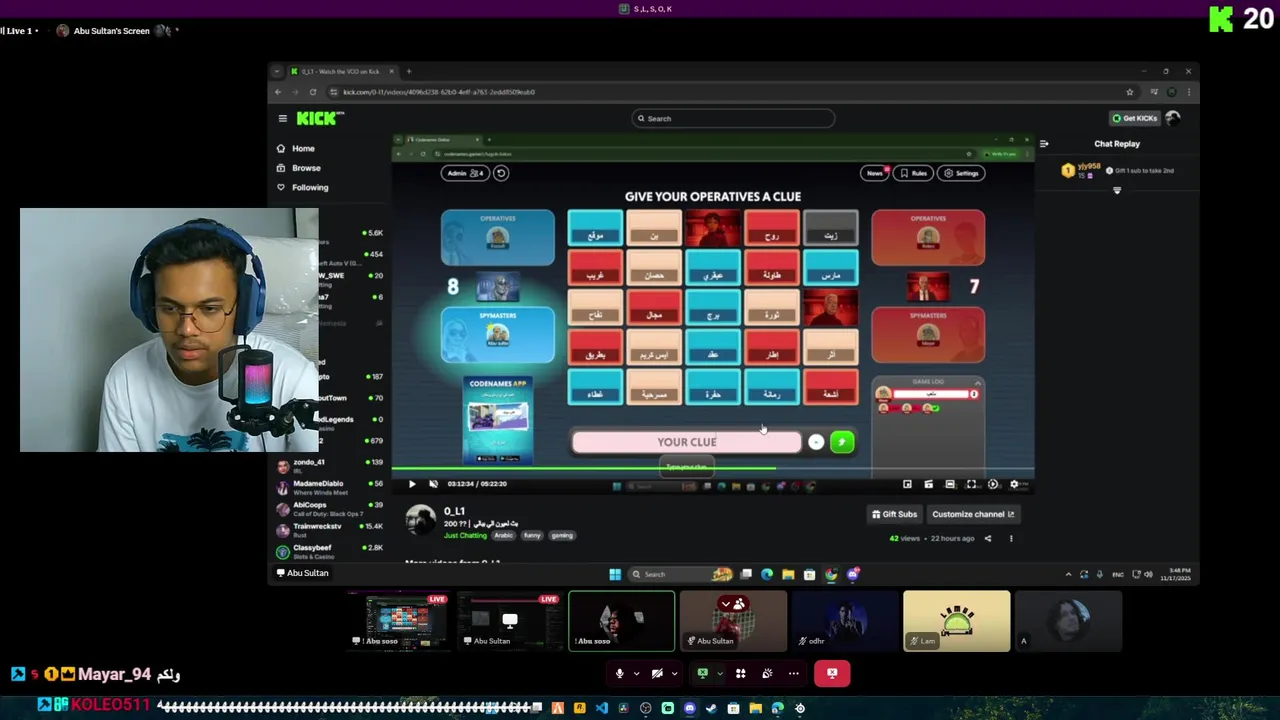Click the 0_L1 channel name
1280x720 pixels.
click(x=454, y=511)
